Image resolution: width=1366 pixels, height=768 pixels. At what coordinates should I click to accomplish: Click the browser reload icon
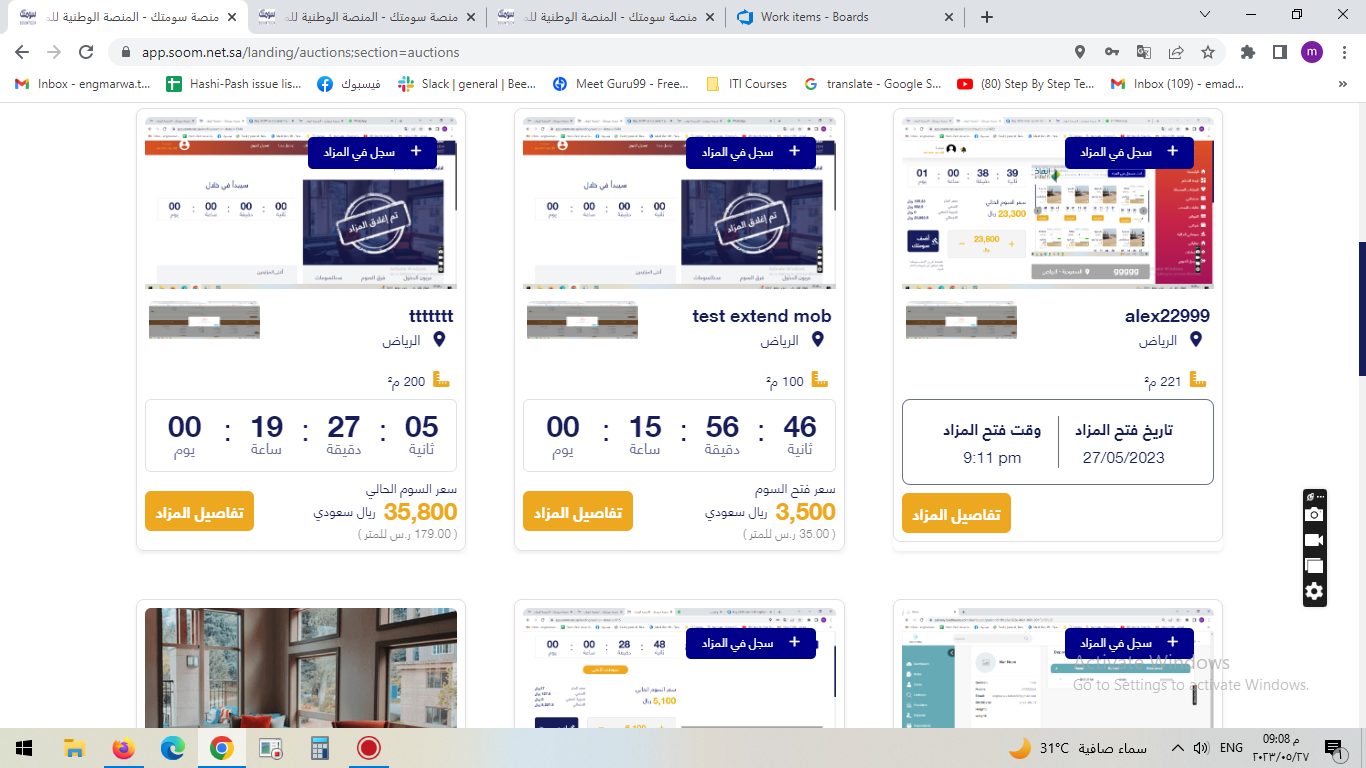pyautogui.click(x=86, y=52)
